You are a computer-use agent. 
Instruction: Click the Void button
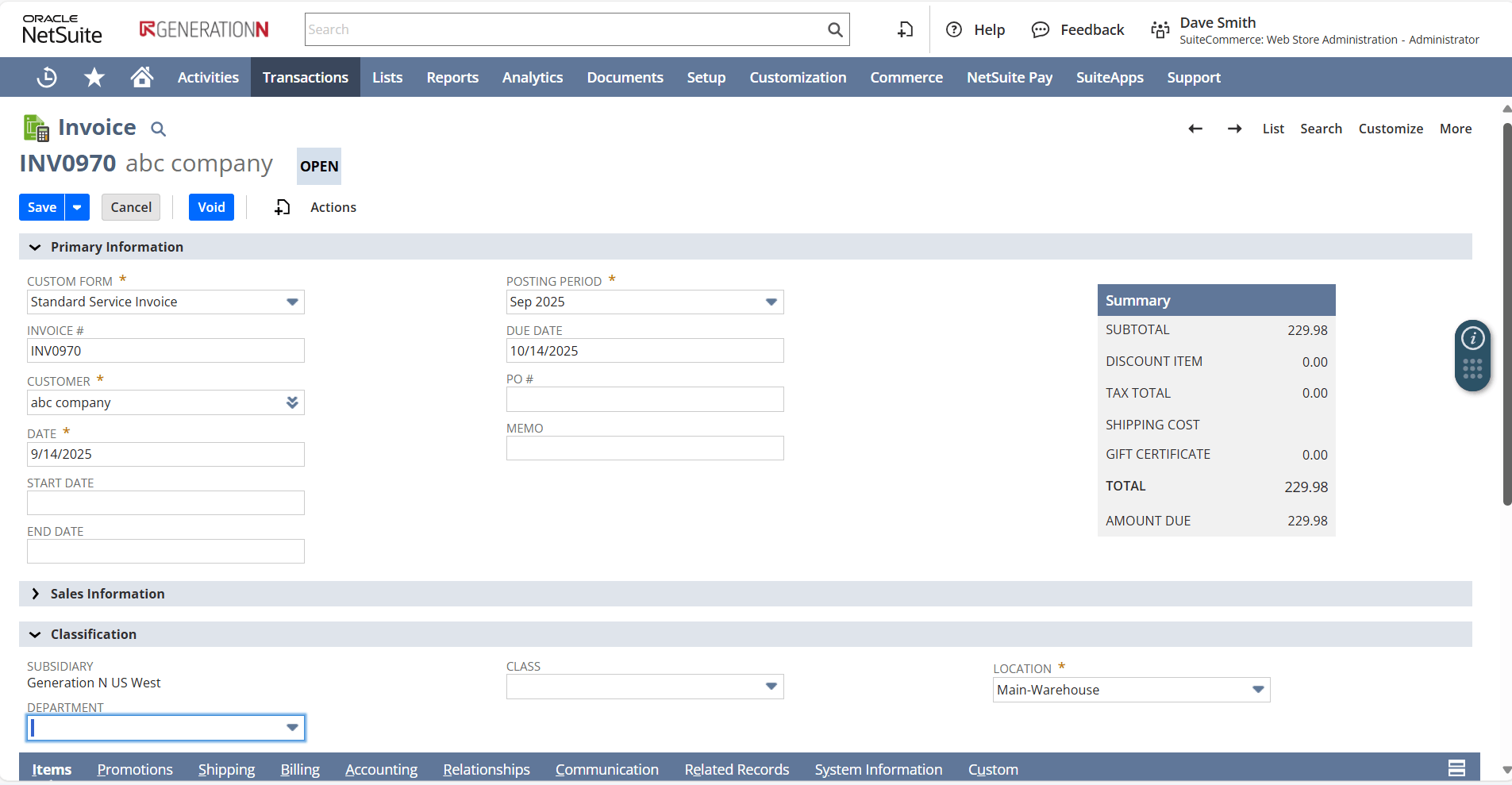tap(210, 206)
